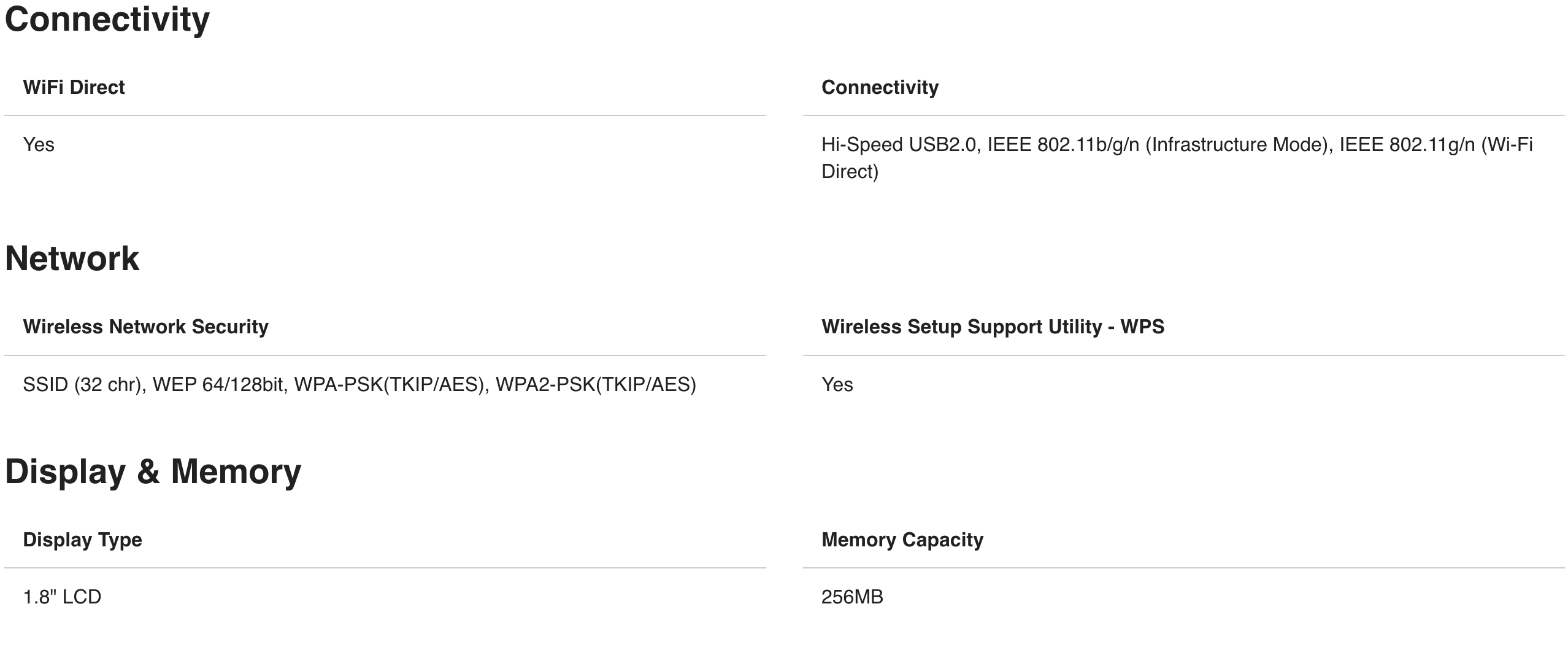The height and width of the screenshot is (663, 1568).
Task: Click the Connectivity column label on right
Action: [880, 87]
